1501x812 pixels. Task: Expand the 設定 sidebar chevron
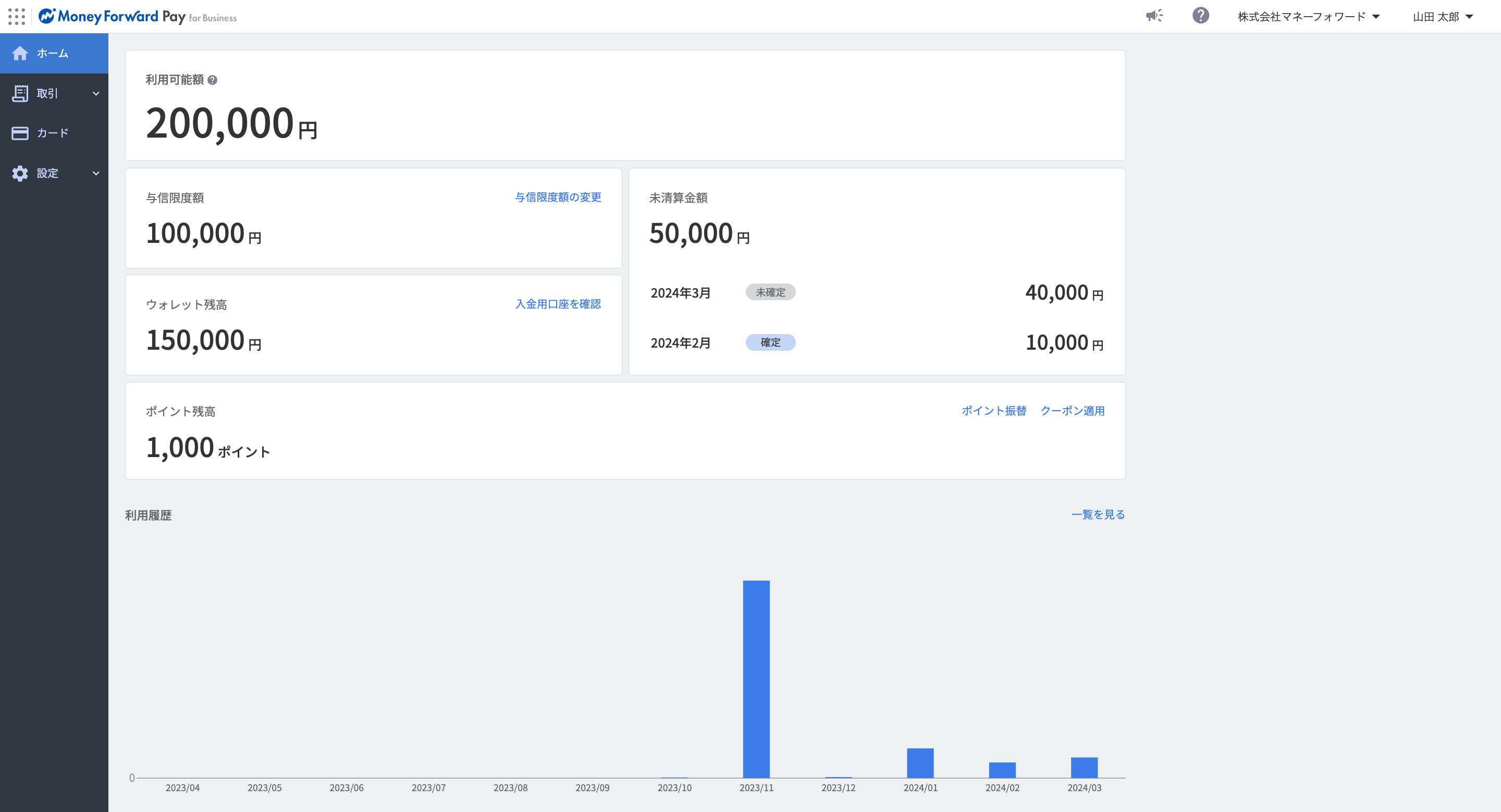(x=96, y=173)
